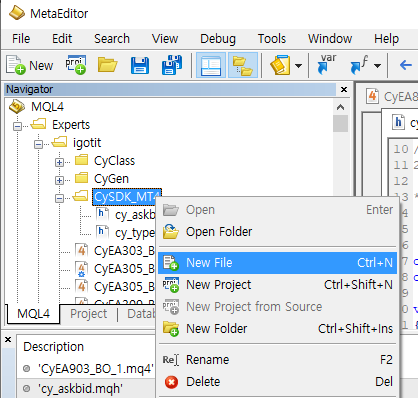
Task: Click CyEA305_B file icon with gear
Action: 81,269
